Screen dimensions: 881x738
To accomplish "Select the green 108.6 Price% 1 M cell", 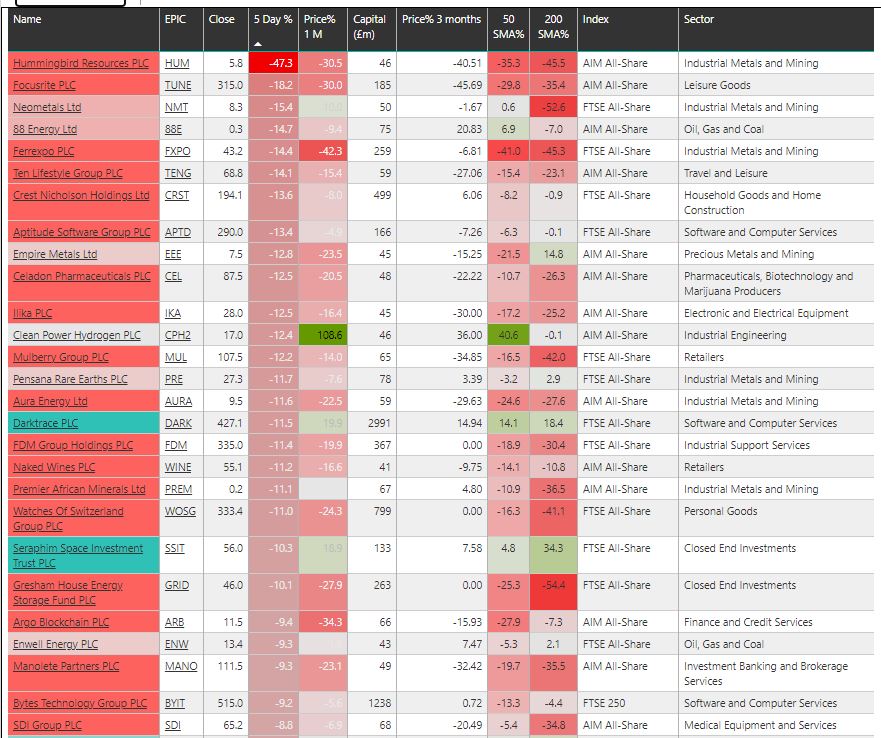I will (324, 335).
